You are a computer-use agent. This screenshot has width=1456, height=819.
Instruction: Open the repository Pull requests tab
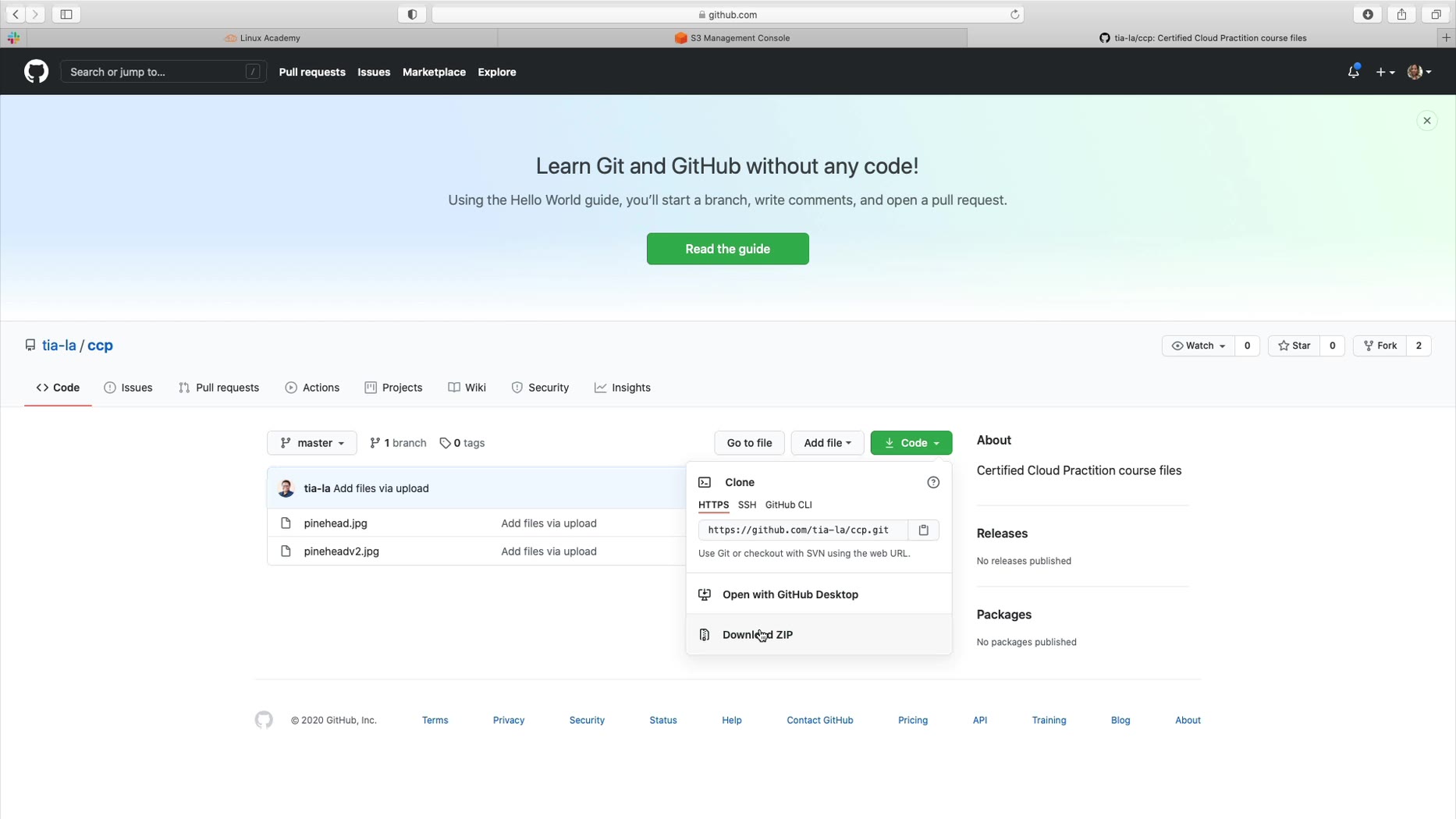(x=218, y=388)
